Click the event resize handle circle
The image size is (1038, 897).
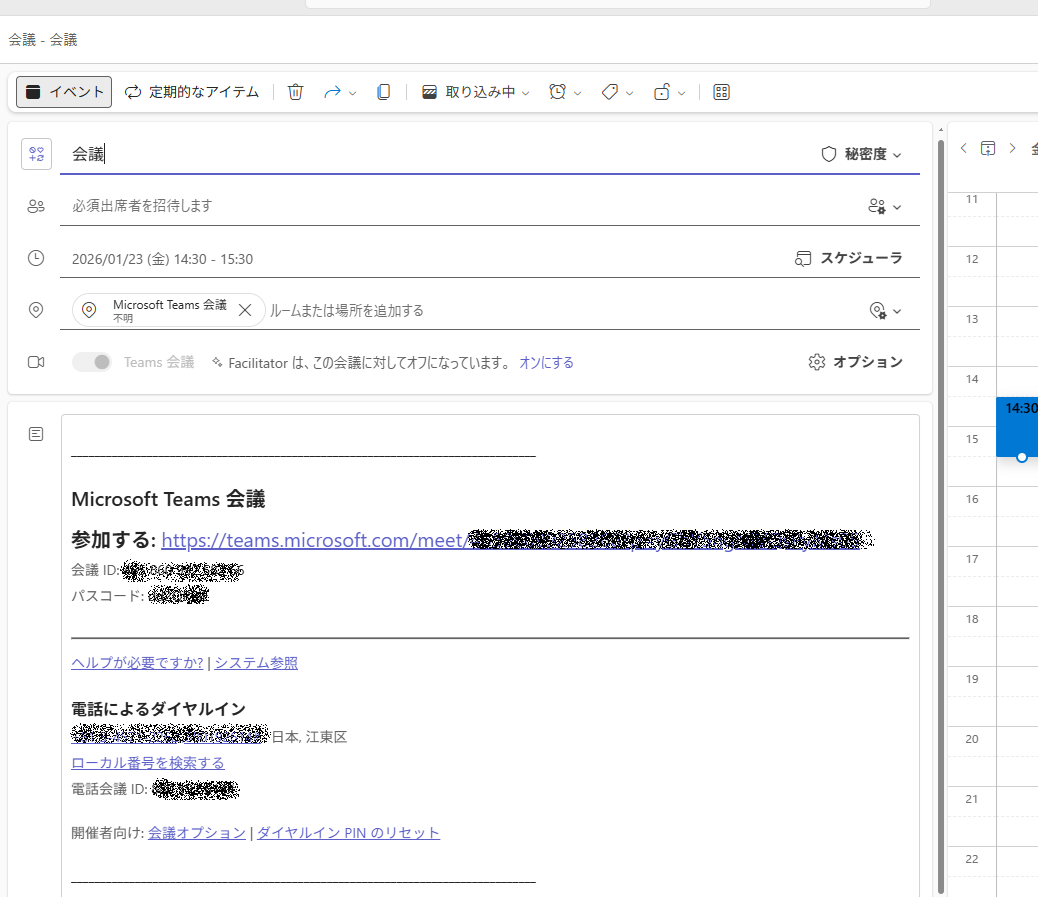(x=1022, y=457)
